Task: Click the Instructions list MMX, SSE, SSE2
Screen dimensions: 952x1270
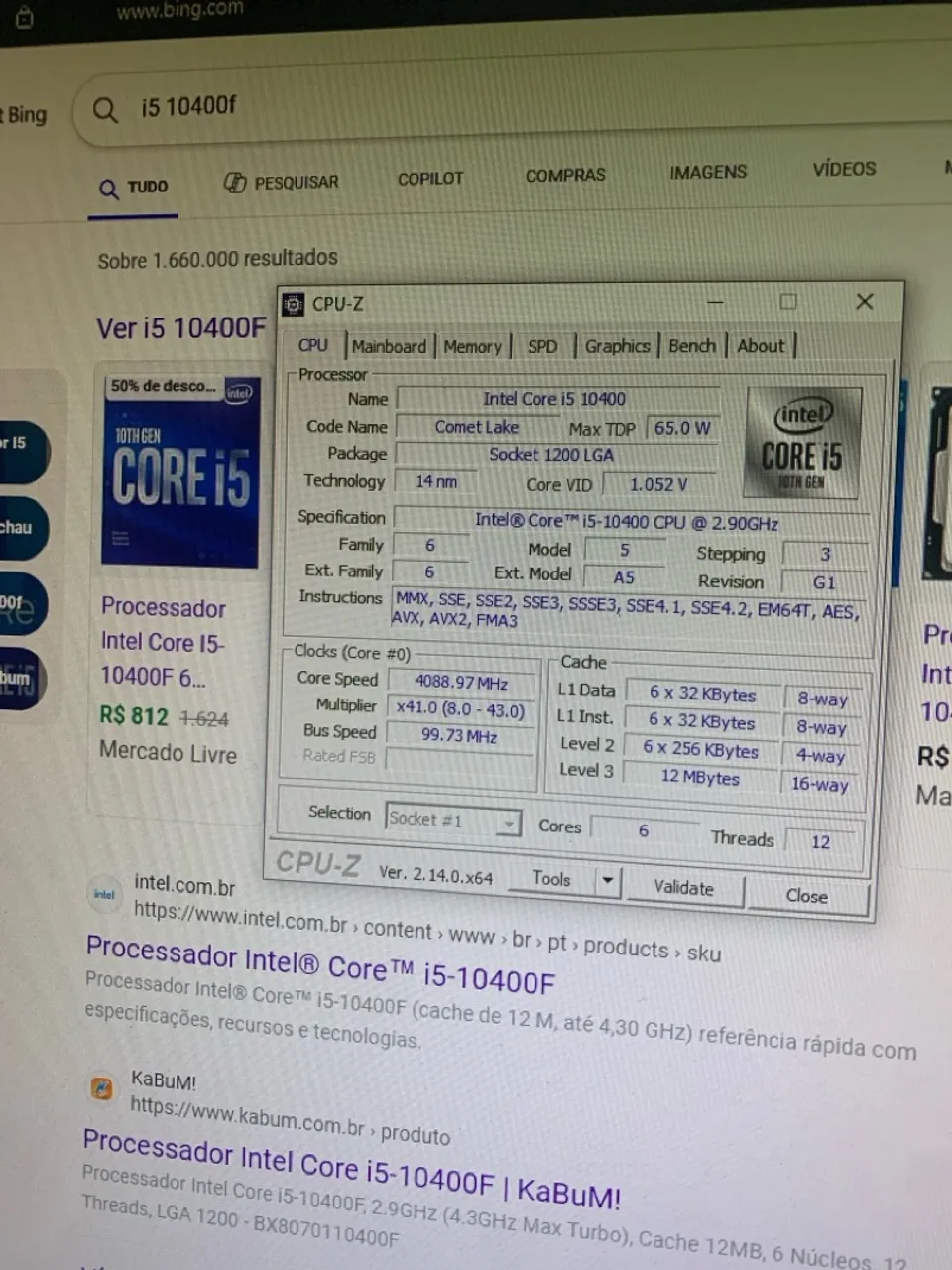Action: pyautogui.click(x=629, y=608)
